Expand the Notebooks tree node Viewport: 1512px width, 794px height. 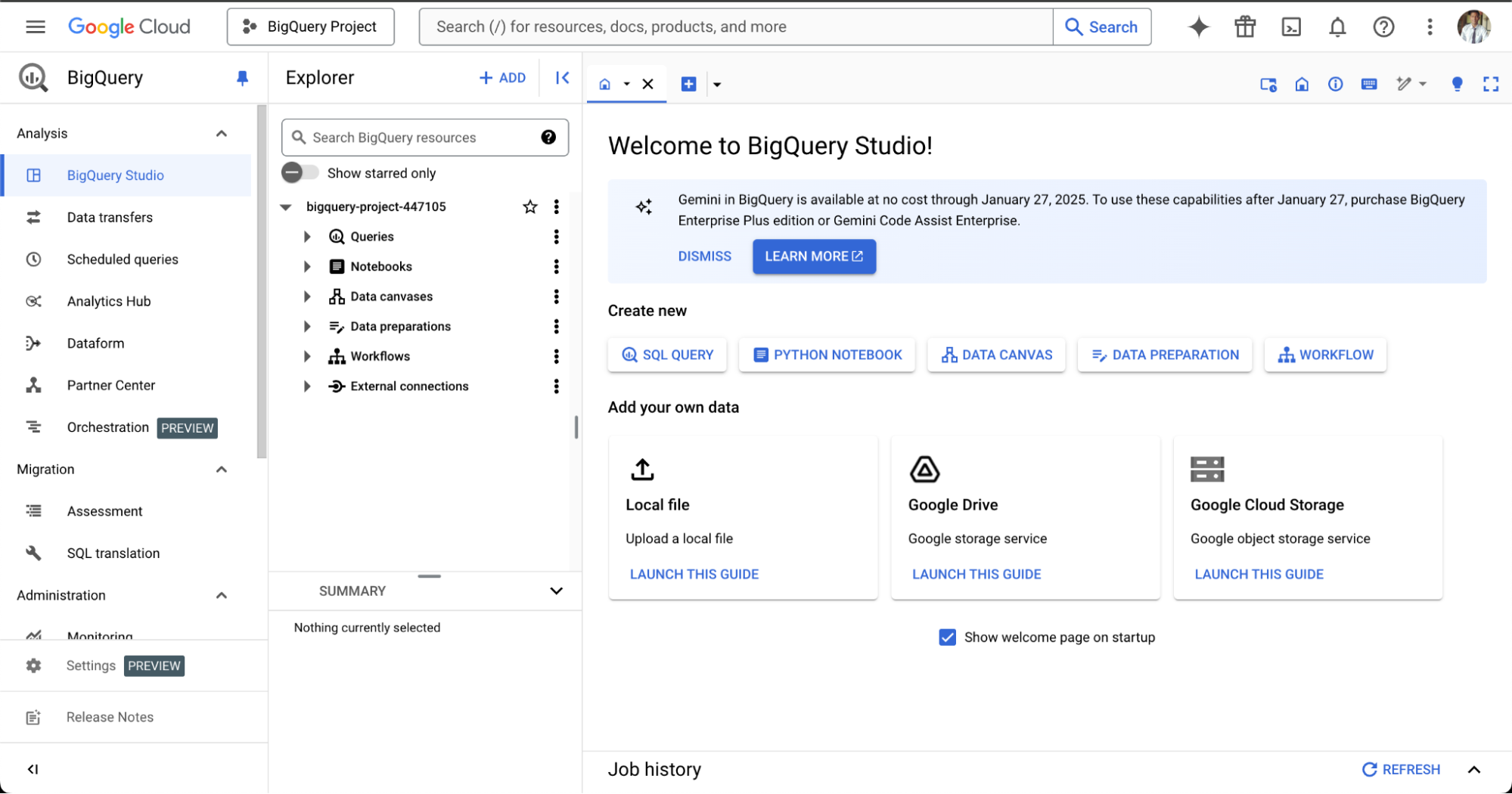point(307,266)
